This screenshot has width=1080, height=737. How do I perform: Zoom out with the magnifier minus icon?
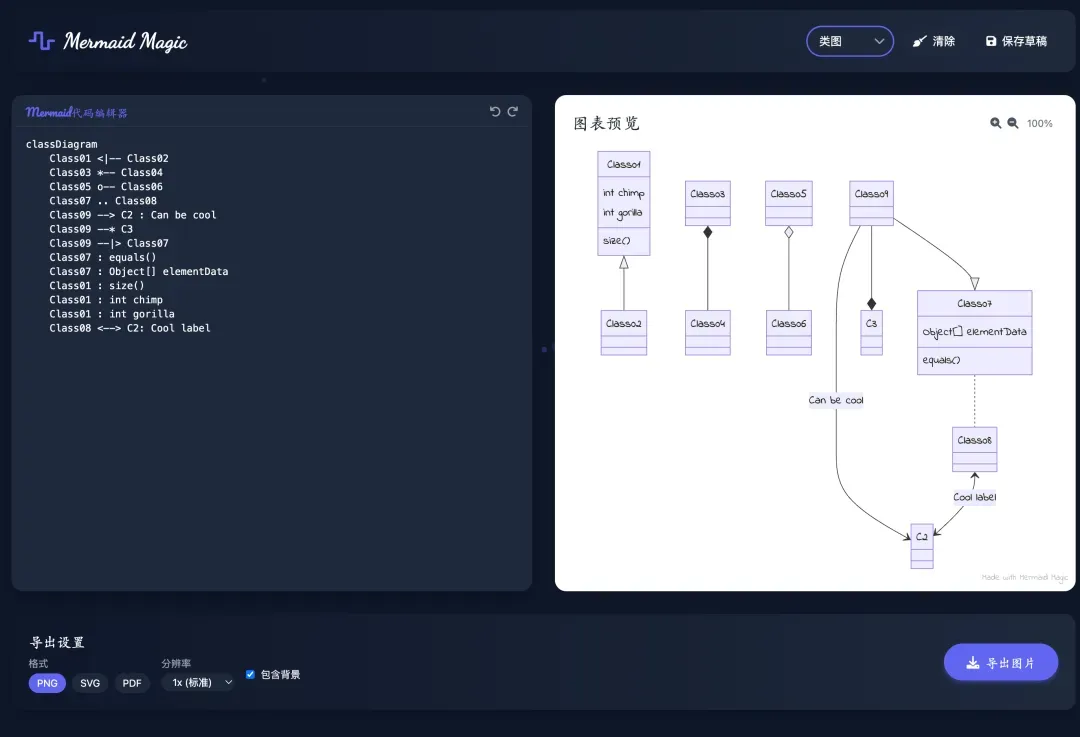(1012, 123)
